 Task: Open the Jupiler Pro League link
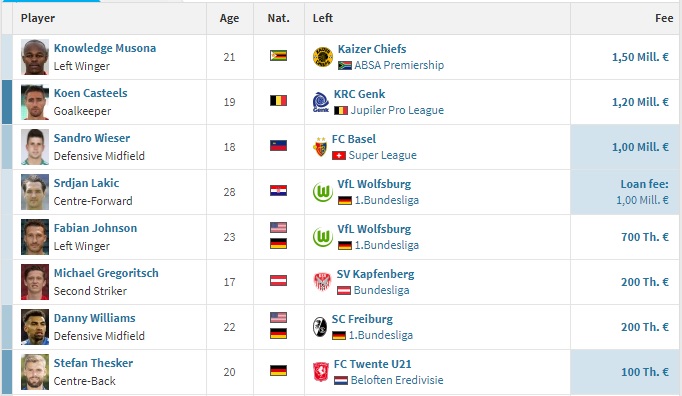[x=397, y=110]
